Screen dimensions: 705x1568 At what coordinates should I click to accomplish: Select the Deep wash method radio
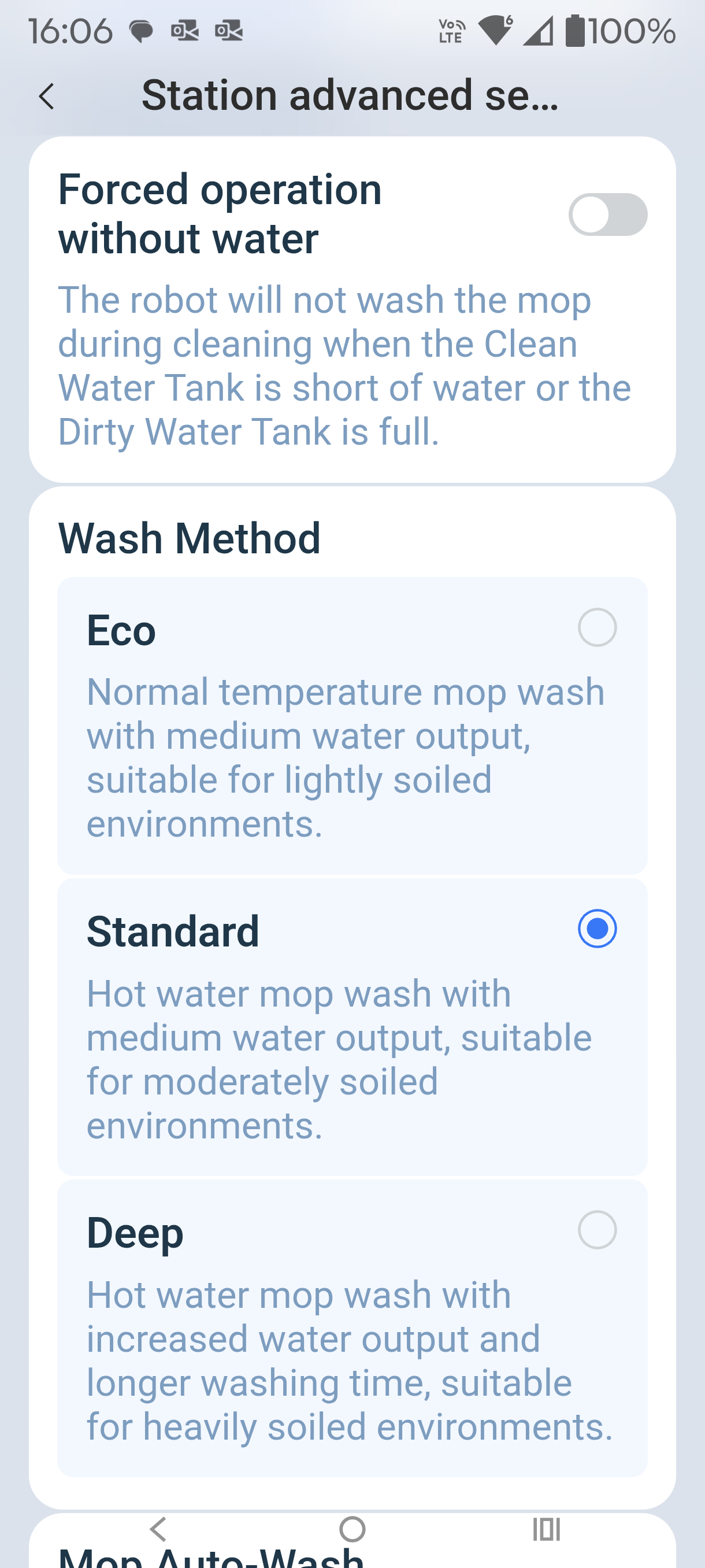pyautogui.click(x=597, y=1230)
